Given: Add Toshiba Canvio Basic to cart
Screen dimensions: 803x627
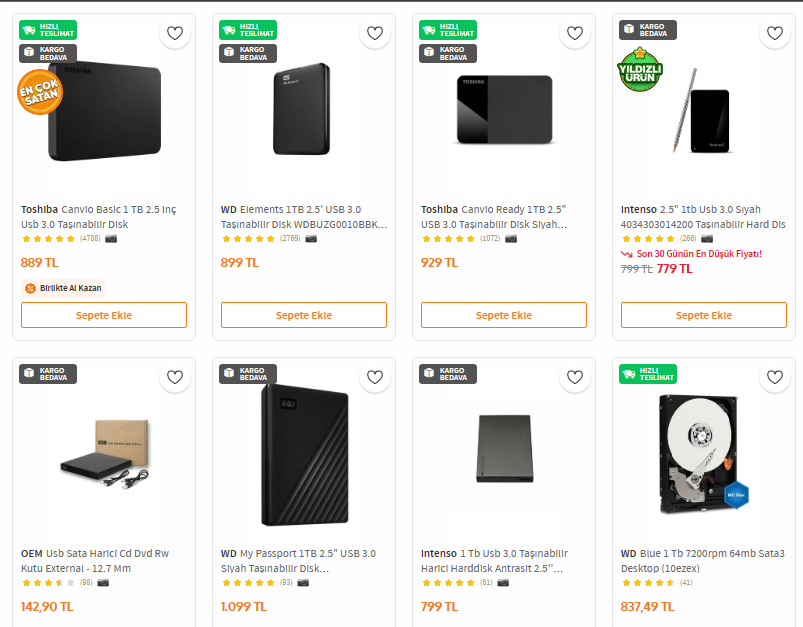Looking at the screenshot, I should click(x=104, y=315).
